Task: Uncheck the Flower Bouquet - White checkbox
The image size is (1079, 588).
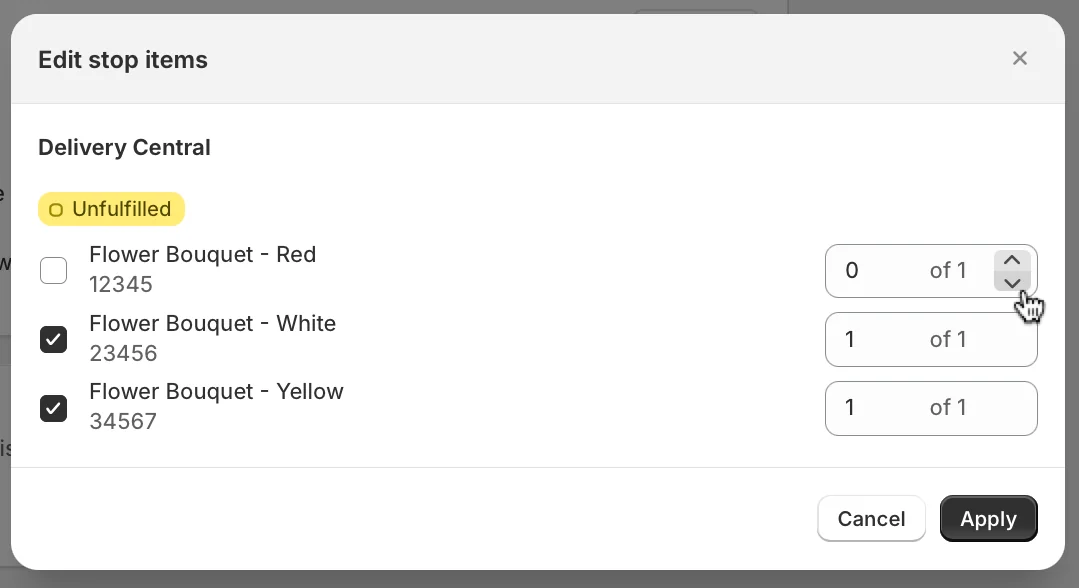Action: tap(54, 339)
